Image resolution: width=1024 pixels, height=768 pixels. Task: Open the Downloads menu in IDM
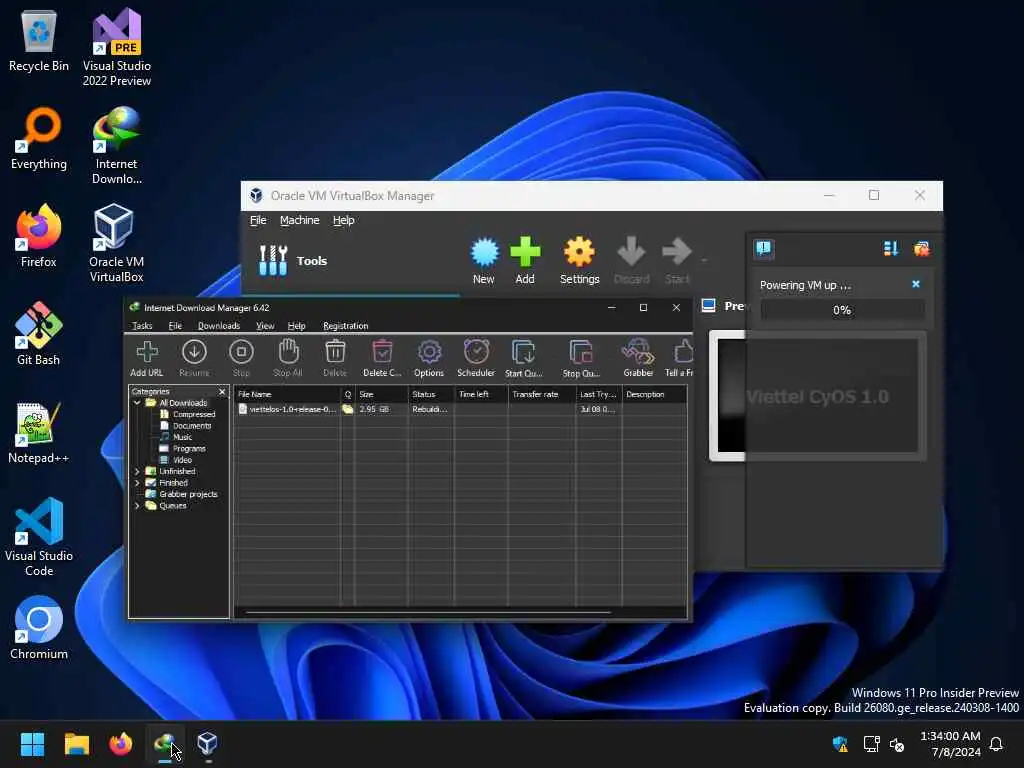(x=219, y=325)
